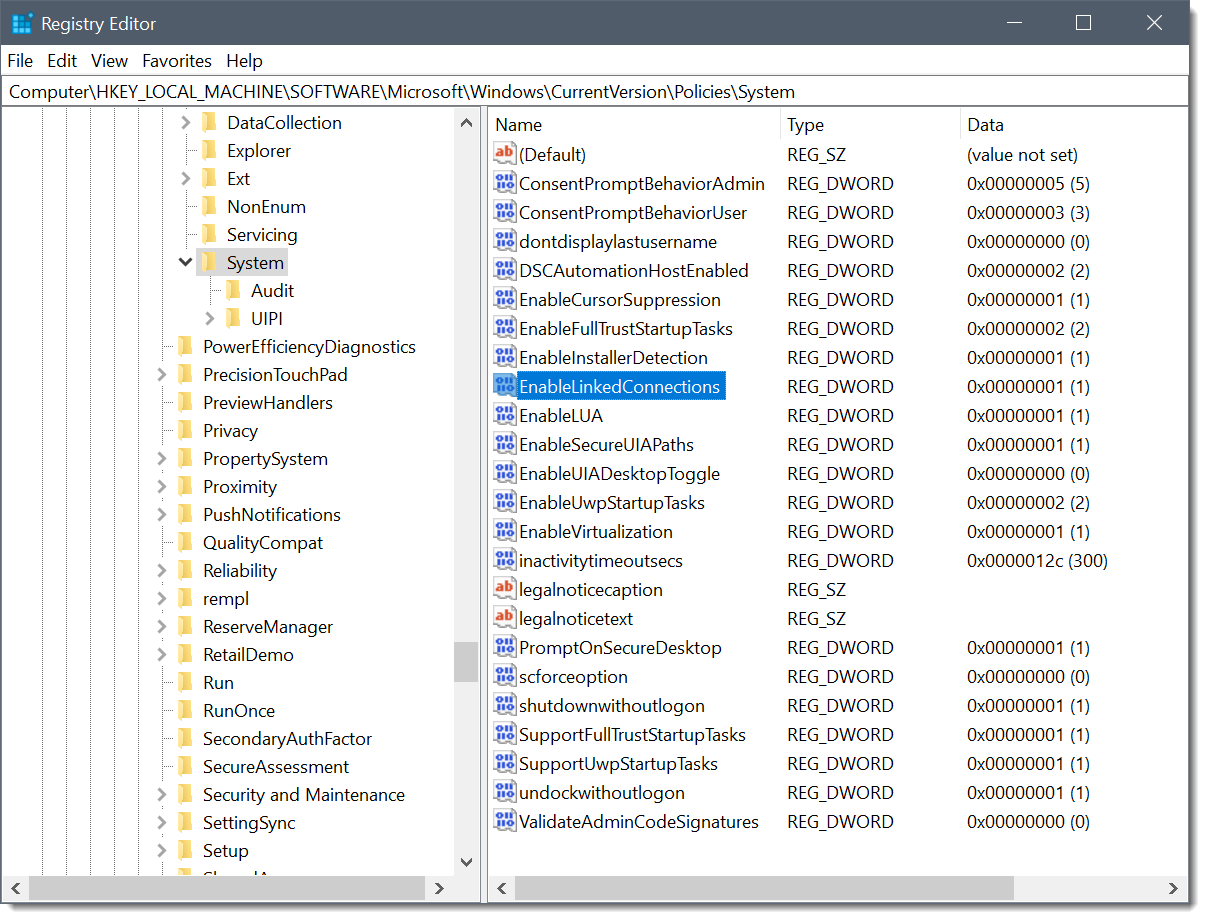Select the Servicing key
1205x919 pixels.
pyautogui.click(x=262, y=235)
